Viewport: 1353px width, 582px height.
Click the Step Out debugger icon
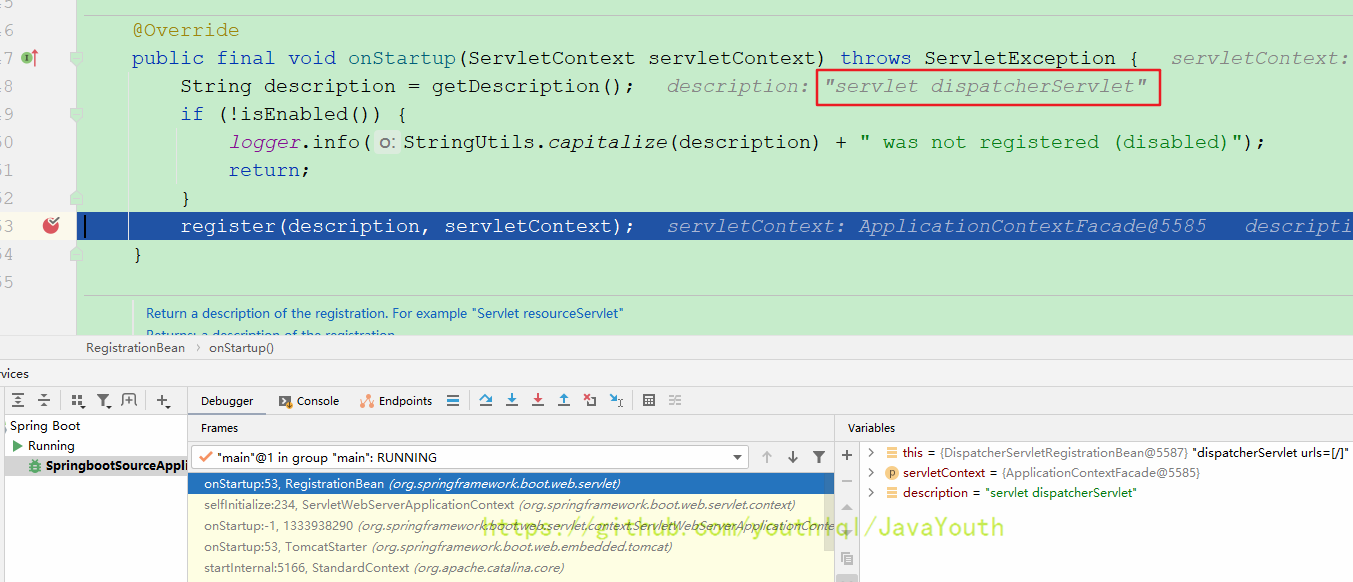point(564,401)
